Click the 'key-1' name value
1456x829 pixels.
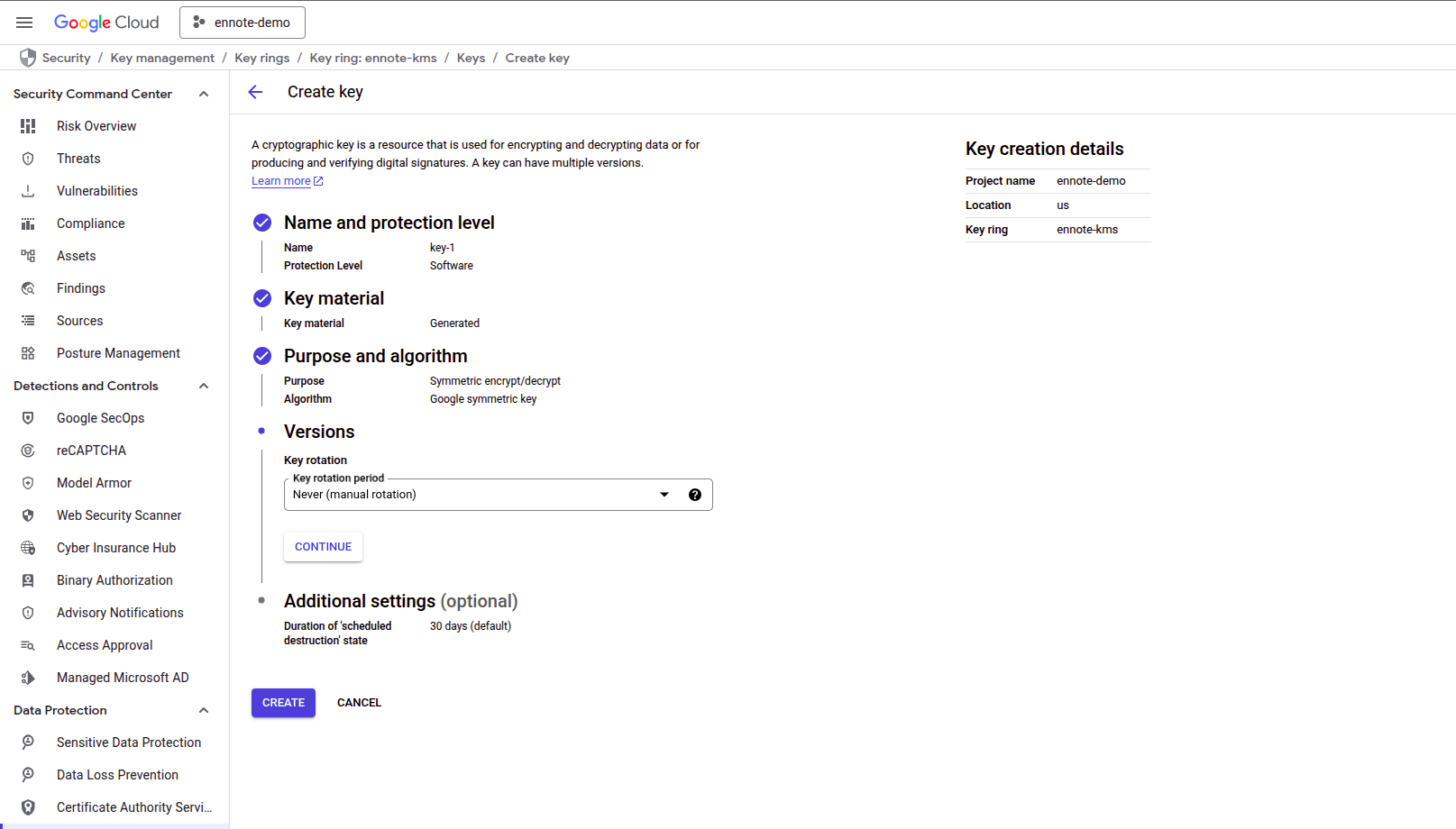point(443,248)
